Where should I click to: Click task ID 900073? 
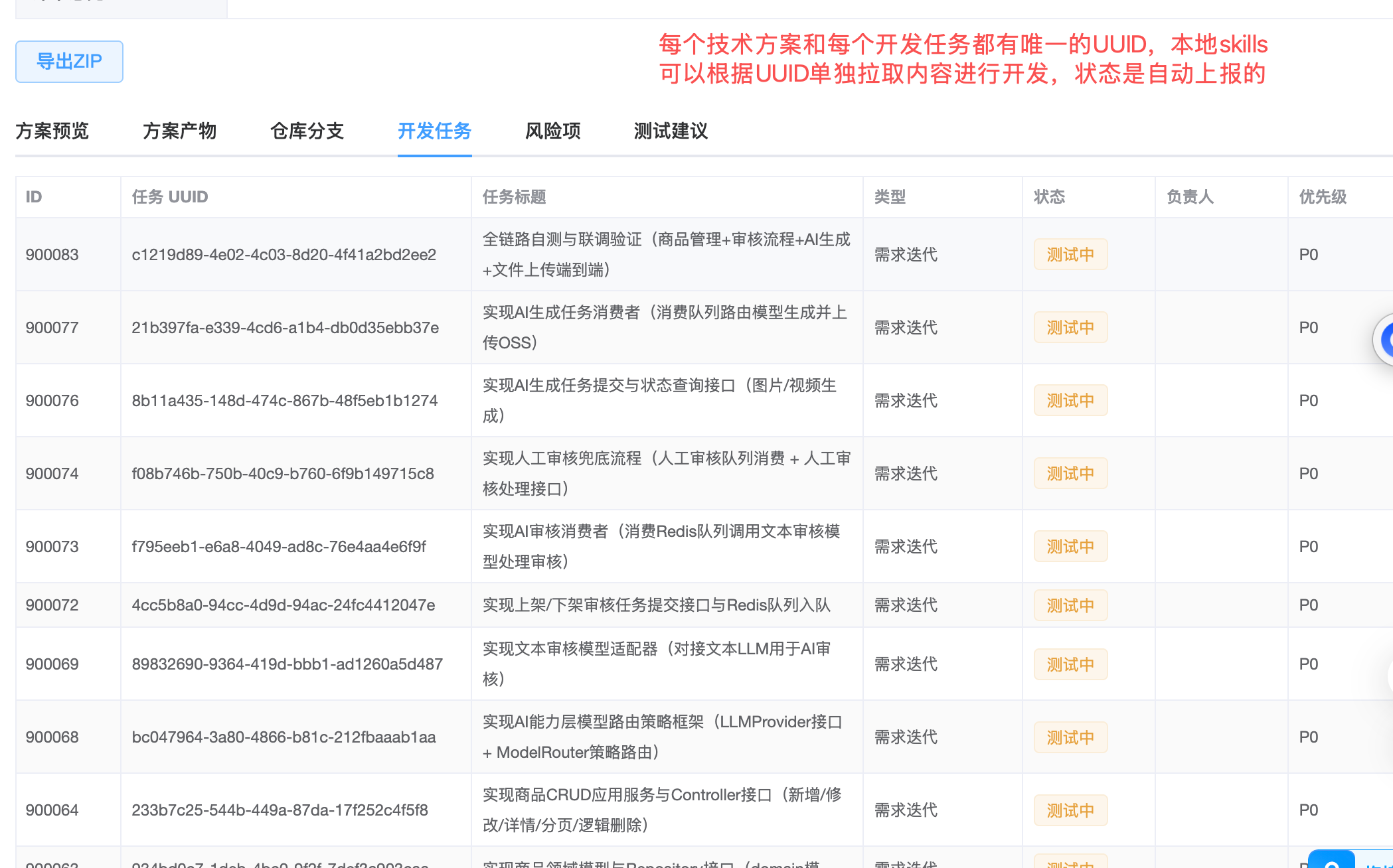[52, 547]
